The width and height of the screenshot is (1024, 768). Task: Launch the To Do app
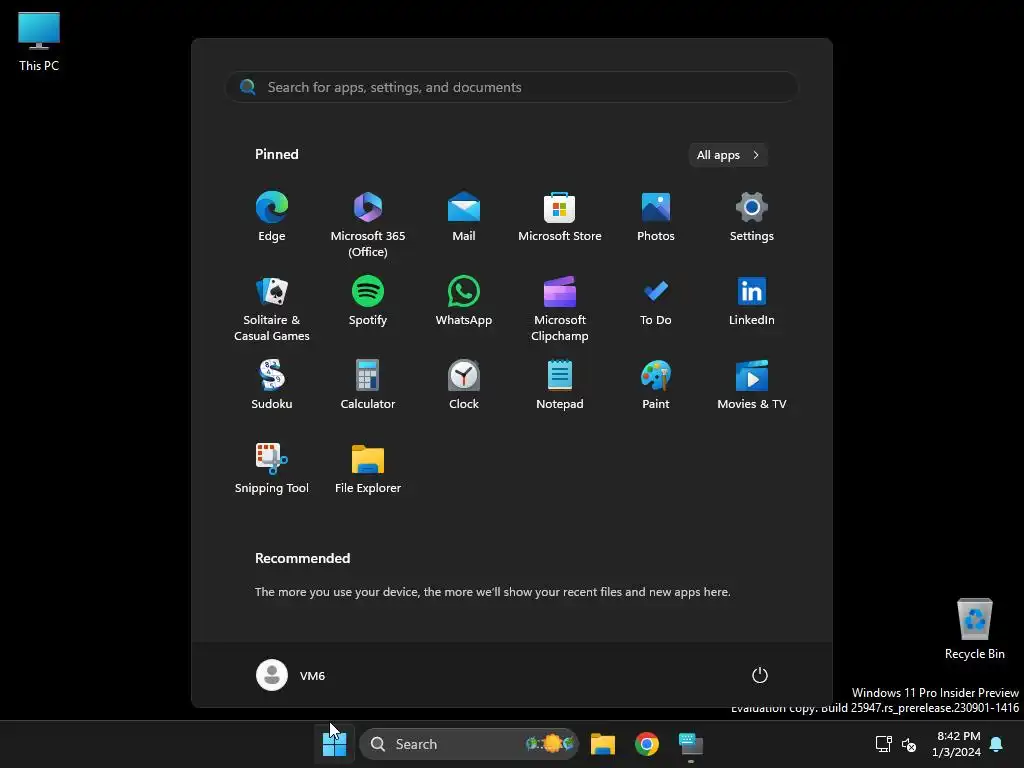pyautogui.click(x=656, y=300)
